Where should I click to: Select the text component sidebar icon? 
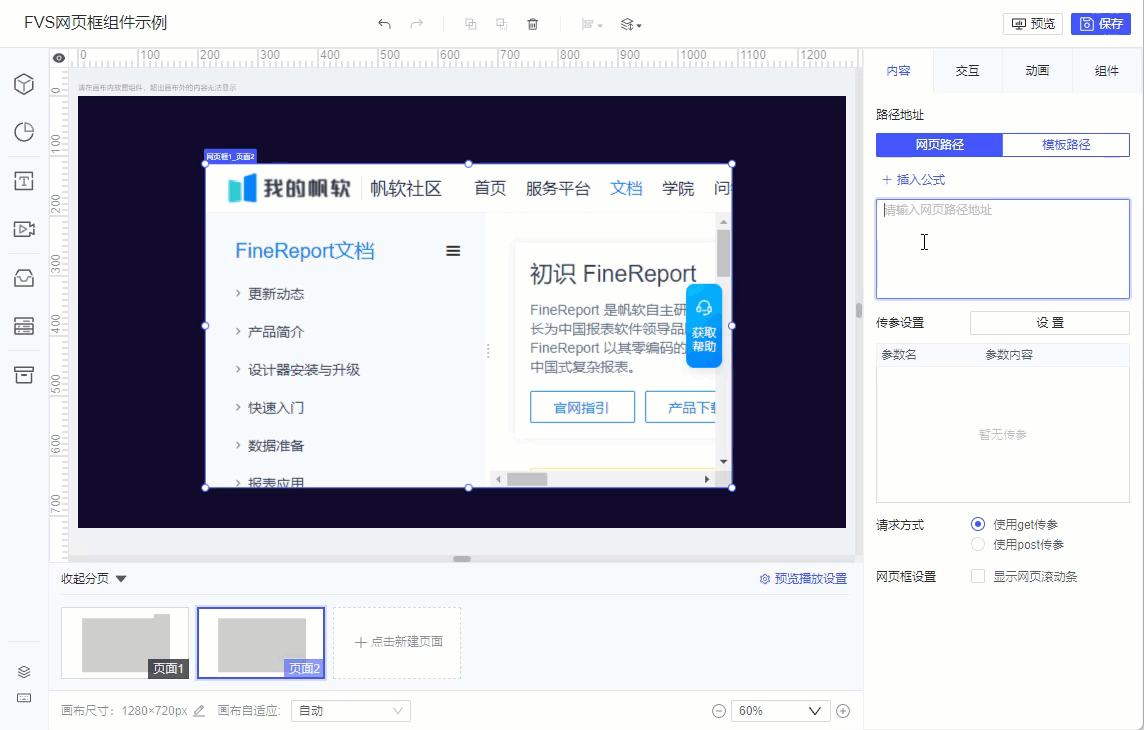pos(24,181)
